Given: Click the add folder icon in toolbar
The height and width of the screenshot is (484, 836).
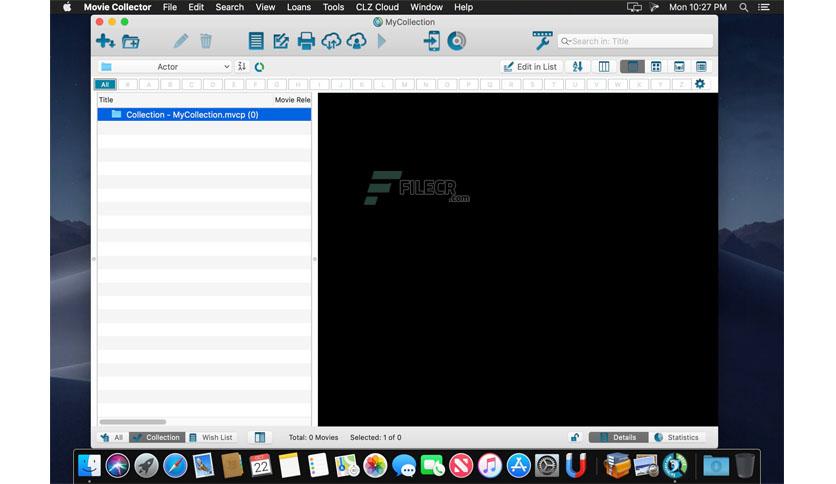Looking at the screenshot, I should click(131, 41).
